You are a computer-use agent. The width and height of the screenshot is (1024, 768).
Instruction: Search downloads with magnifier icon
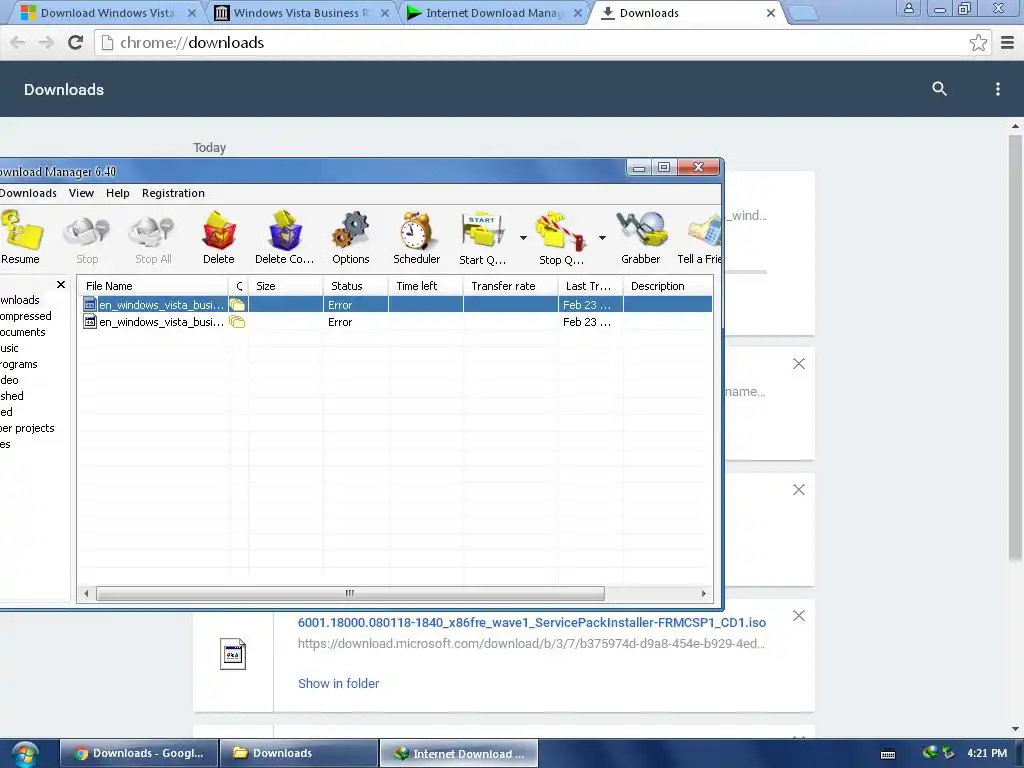coord(939,89)
